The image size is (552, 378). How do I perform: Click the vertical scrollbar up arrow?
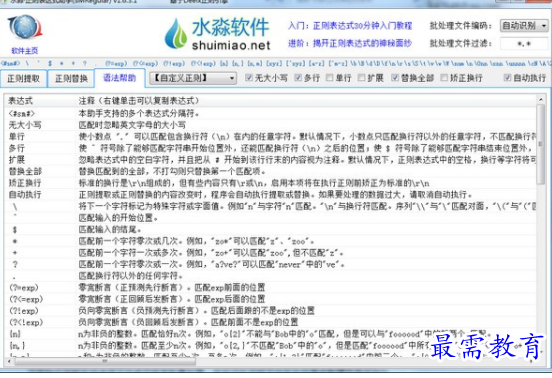[x=540, y=100]
